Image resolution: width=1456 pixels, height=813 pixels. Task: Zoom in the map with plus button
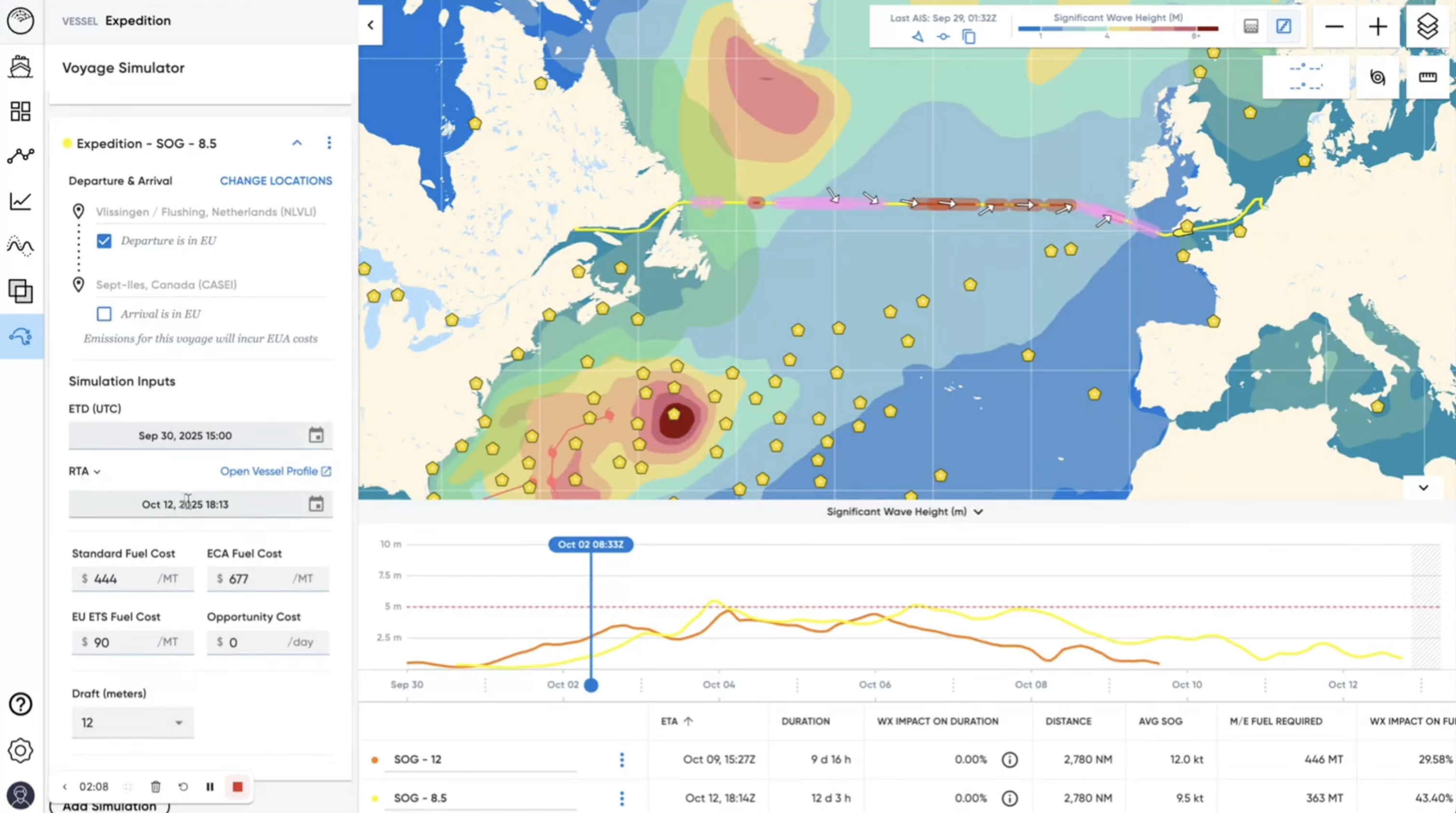[1377, 27]
